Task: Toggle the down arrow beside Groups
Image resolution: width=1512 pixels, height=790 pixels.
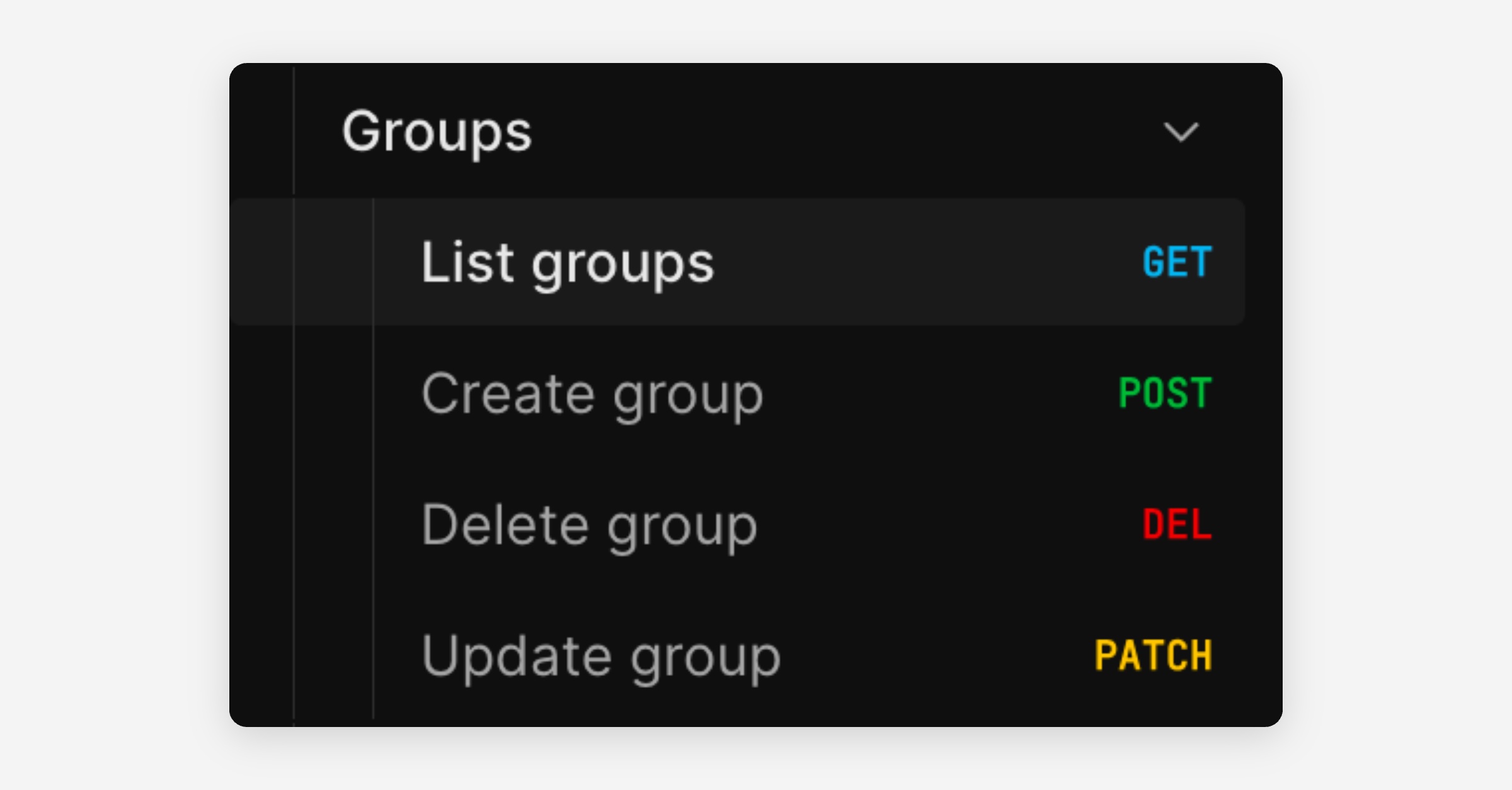Action: [x=1181, y=132]
